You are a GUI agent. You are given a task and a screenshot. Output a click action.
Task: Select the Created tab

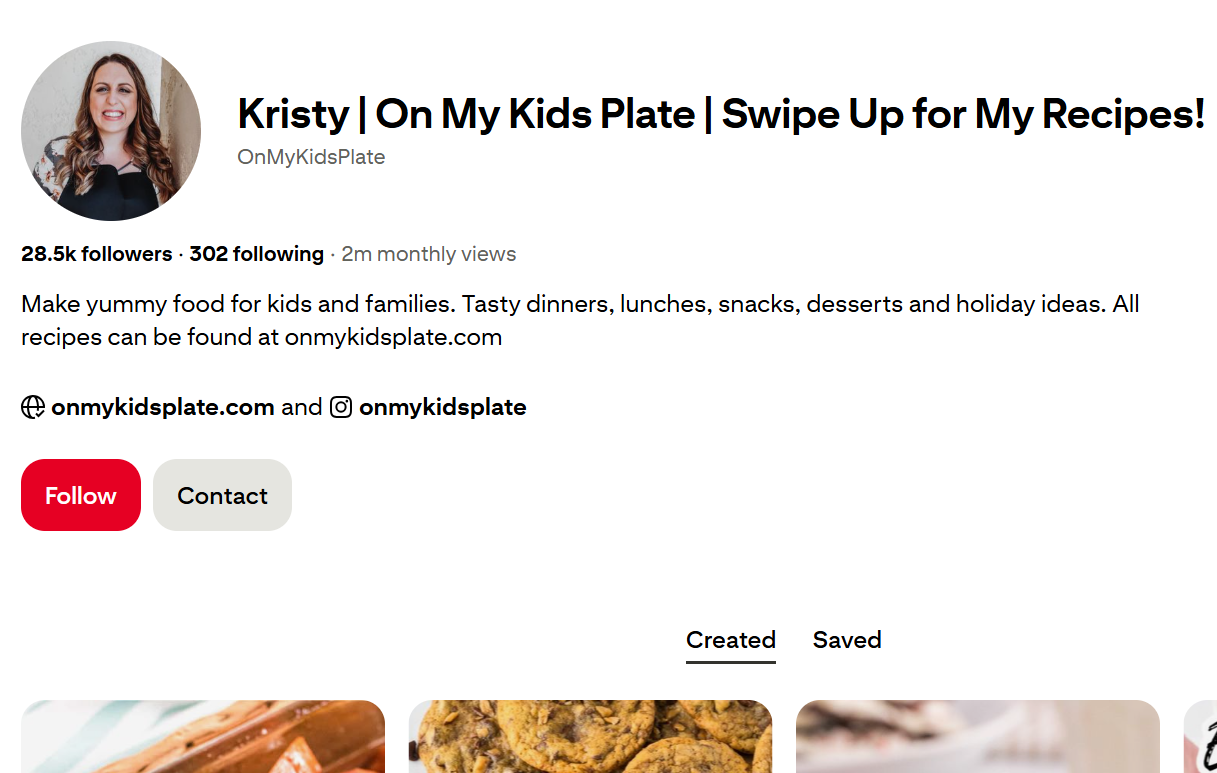pyautogui.click(x=731, y=640)
